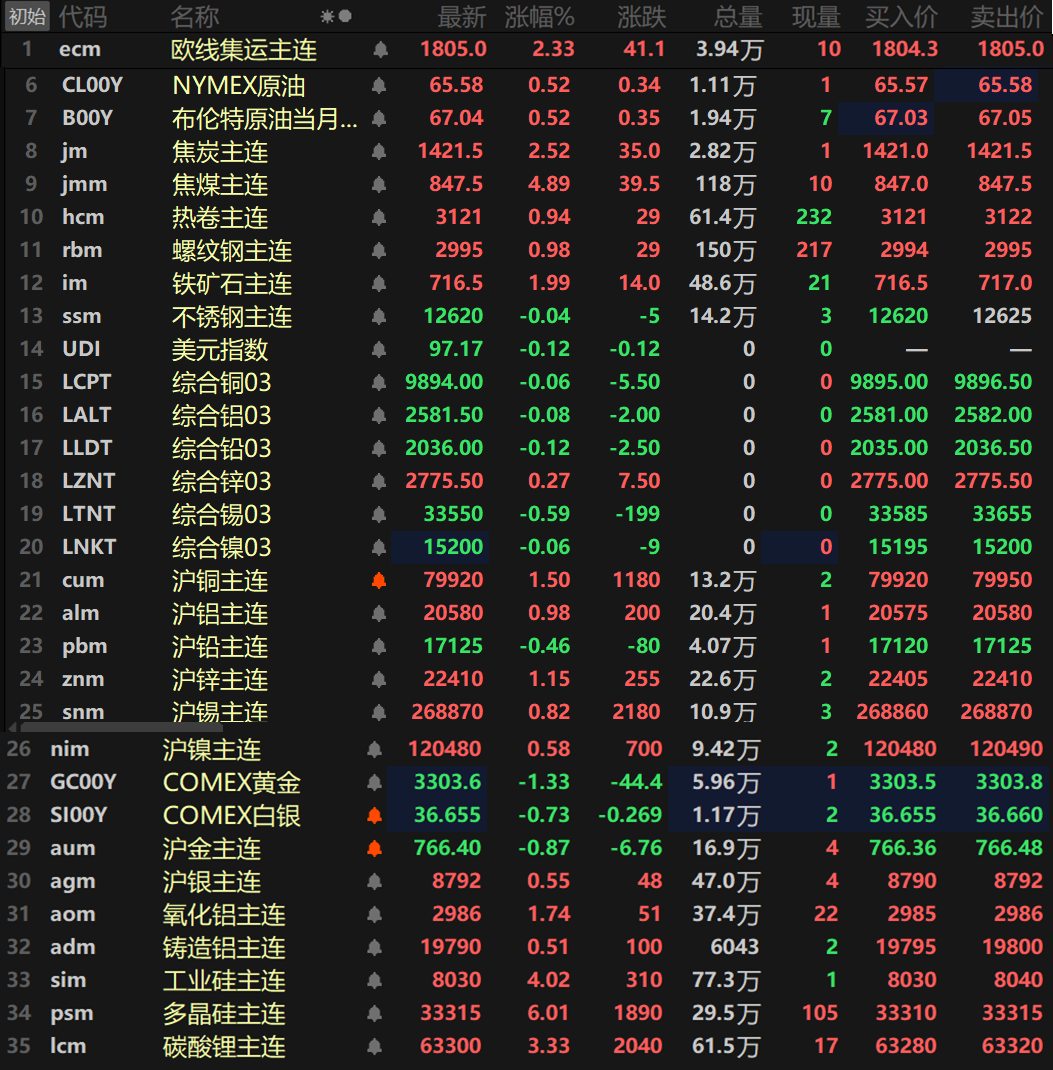This screenshot has height=1070, width=1053.
Task: Click the lcm code cell
Action: pyautogui.click(x=68, y=1045)
